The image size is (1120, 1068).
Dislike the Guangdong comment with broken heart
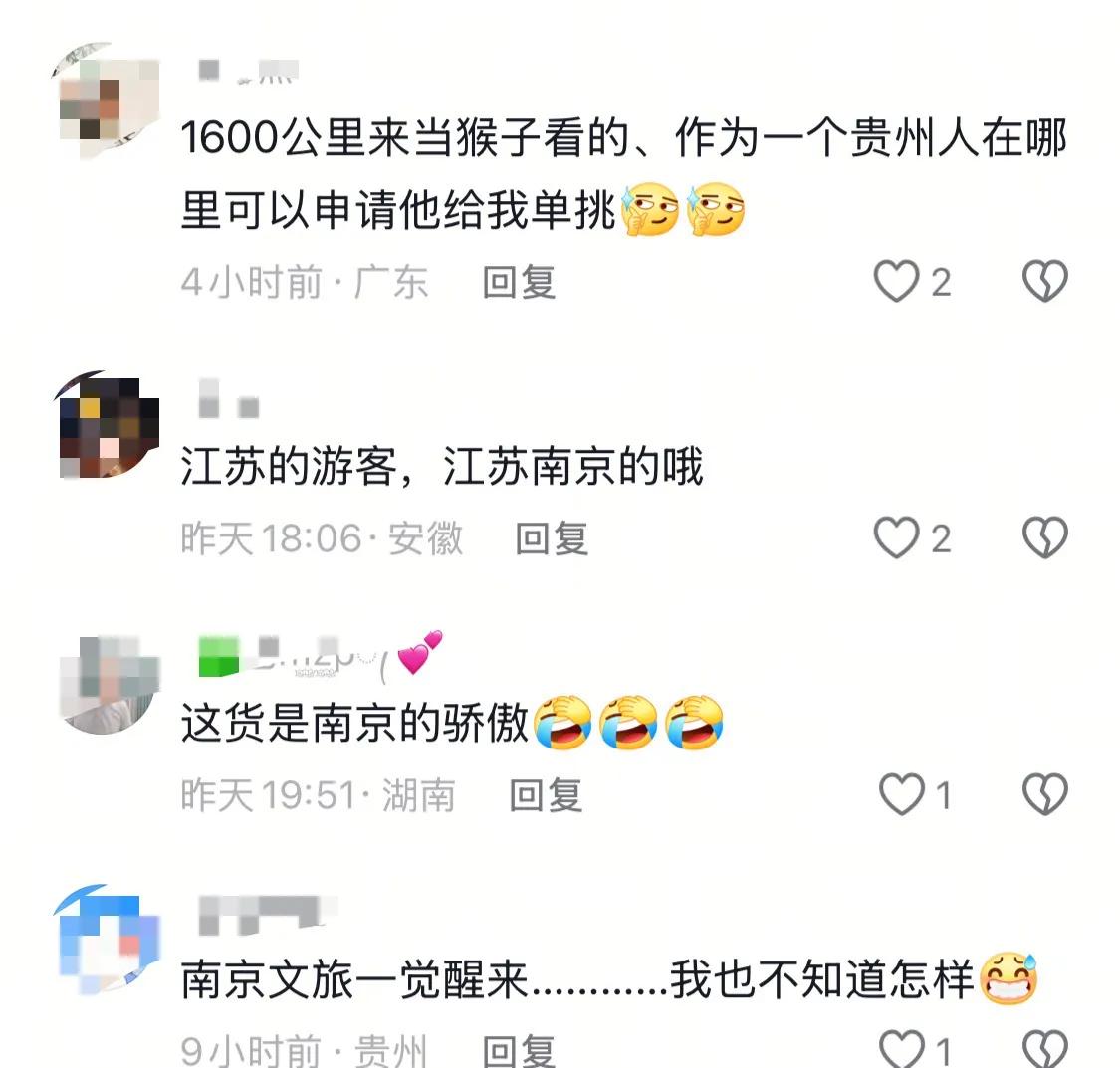pyautogui.click(x=1045, y=281)
